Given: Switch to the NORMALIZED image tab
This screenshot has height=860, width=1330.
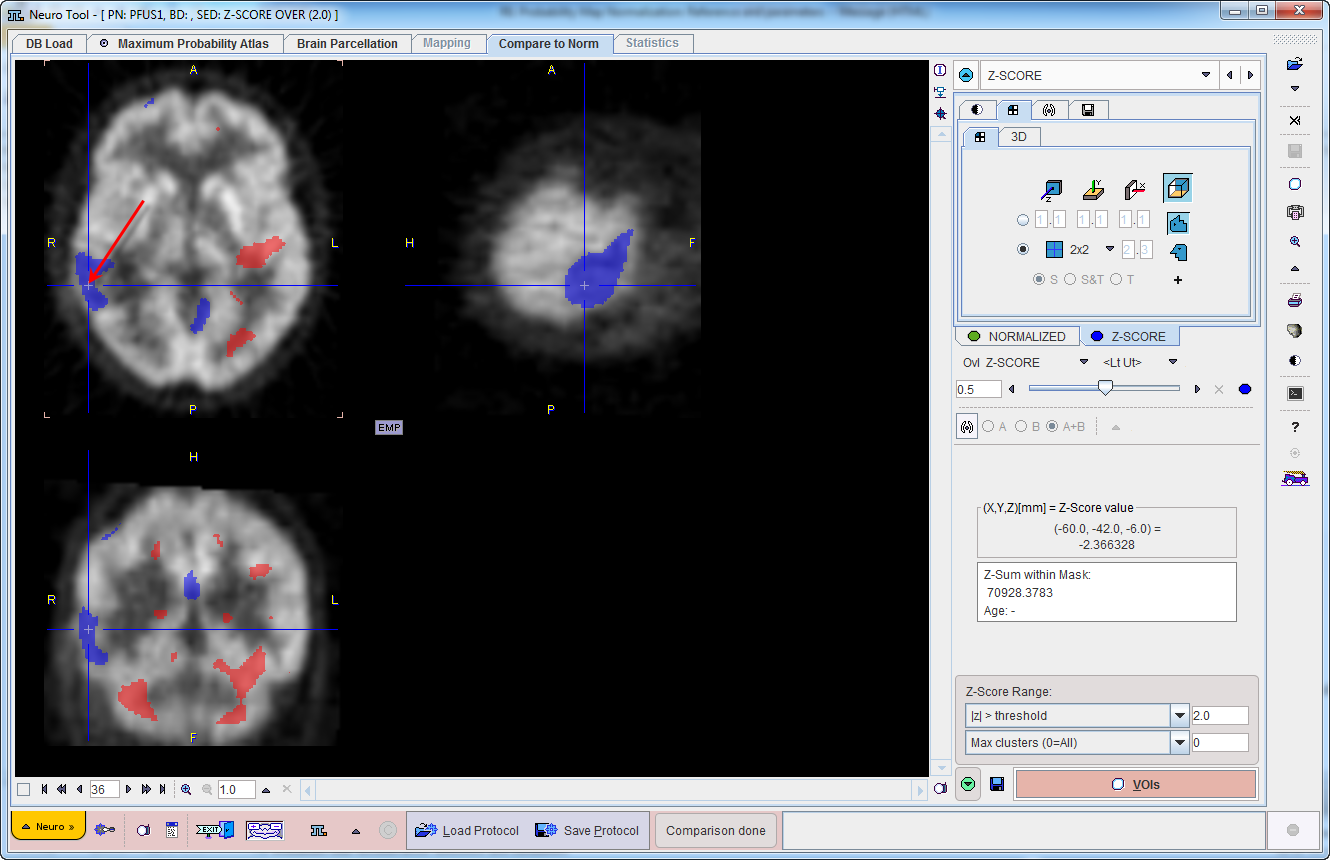Looking at the screenshot, I should click(1017, 336).
